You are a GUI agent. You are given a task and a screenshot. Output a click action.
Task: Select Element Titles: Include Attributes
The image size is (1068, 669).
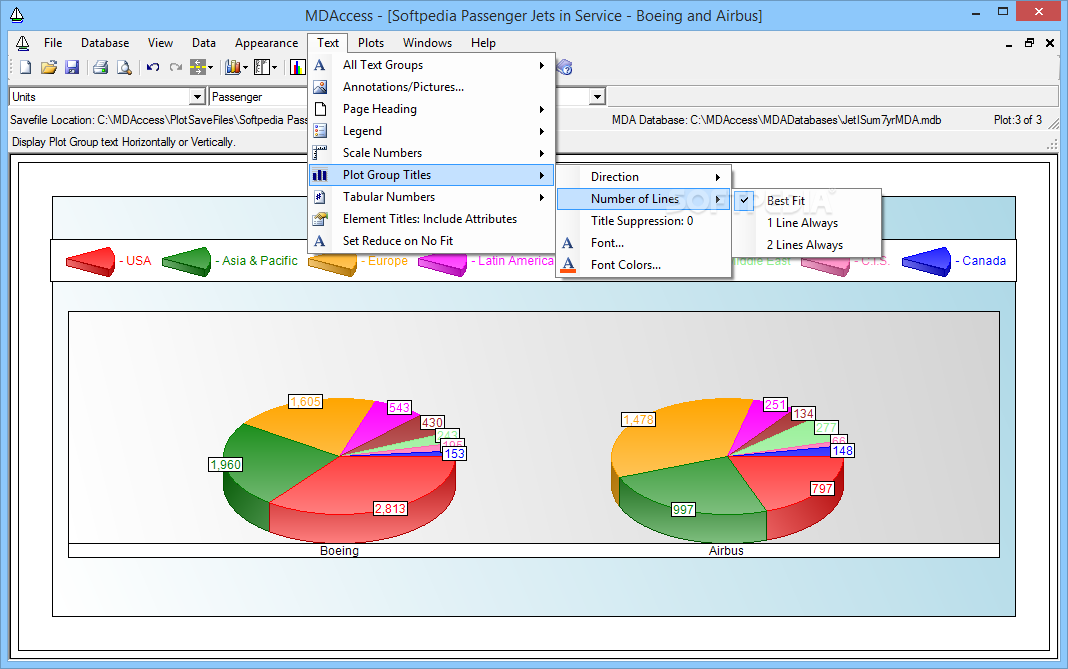click(x=432, y=219)
